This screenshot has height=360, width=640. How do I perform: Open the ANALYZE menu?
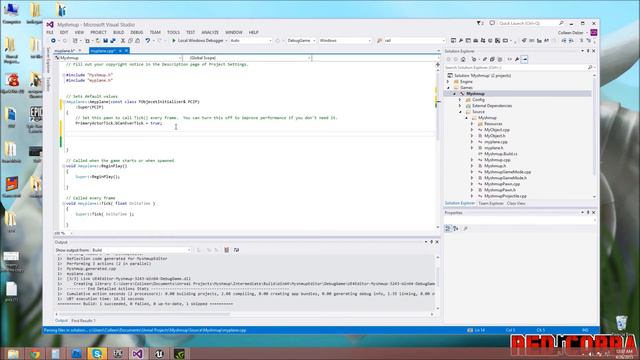click(210, 32)
